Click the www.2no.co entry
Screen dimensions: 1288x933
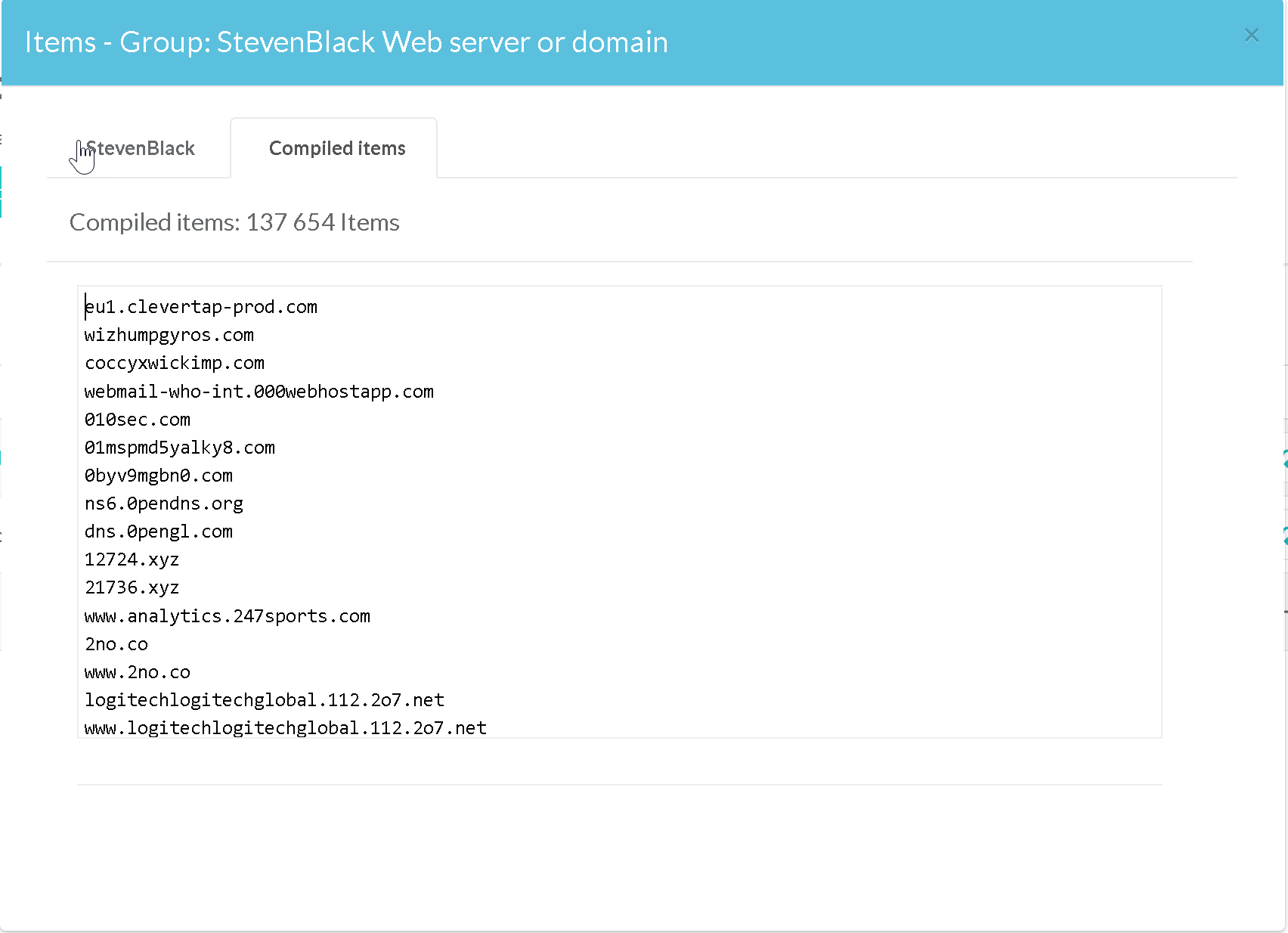[x=138, y=672]
